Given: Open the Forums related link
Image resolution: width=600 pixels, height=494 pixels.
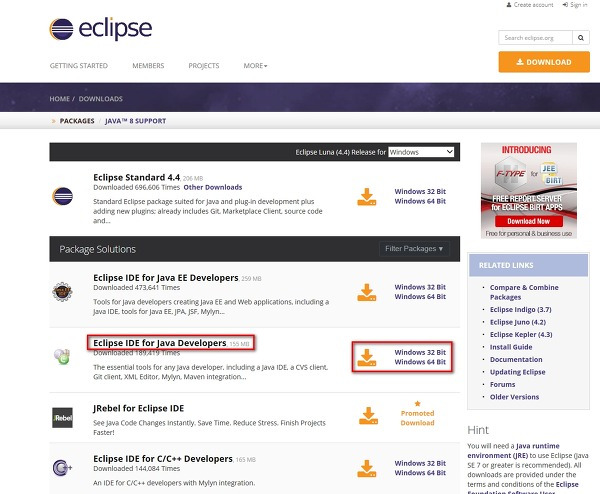Looking at the screenshot, I should pos(502,384).
